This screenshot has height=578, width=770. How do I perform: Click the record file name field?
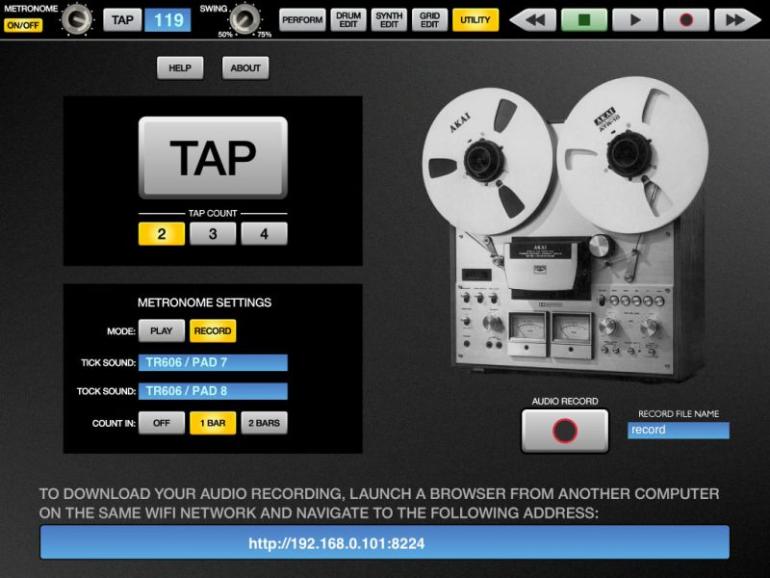pos(679,430)
